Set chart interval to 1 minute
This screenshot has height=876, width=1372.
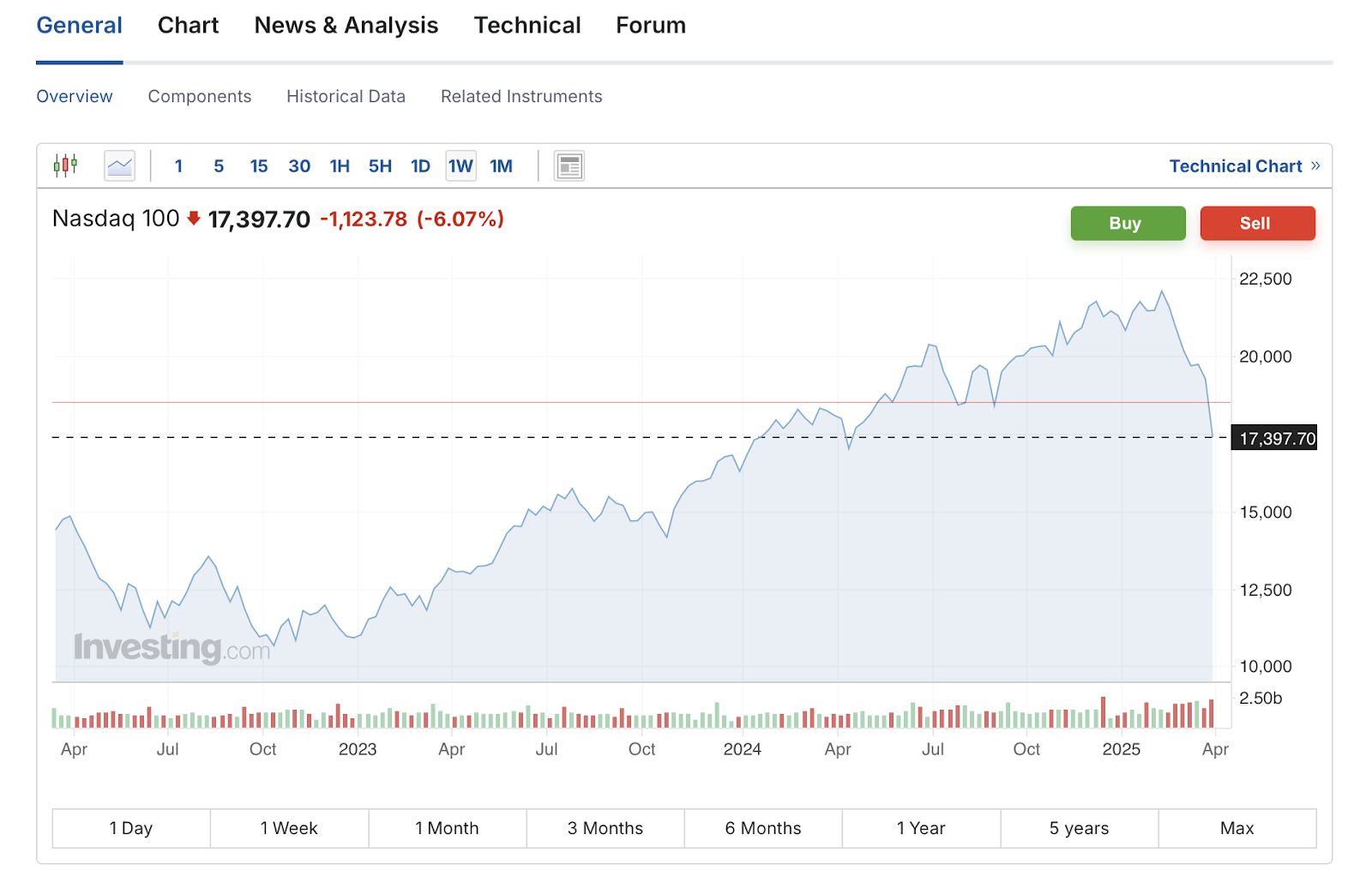click(178, 166)
